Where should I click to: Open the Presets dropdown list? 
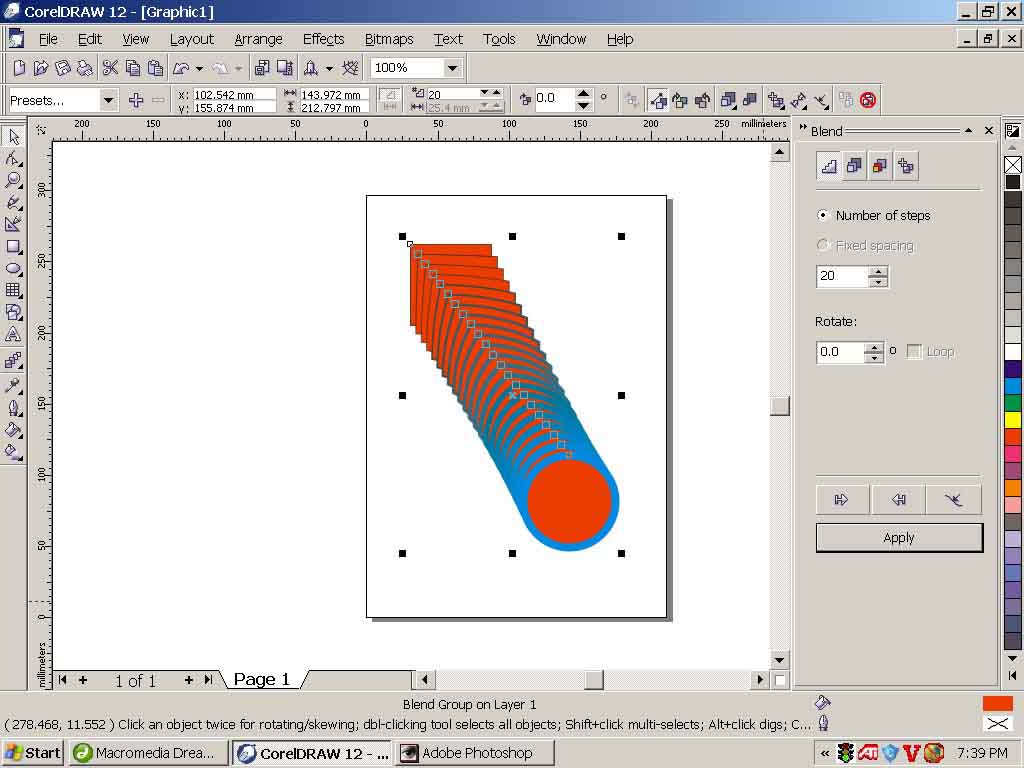(x=108, y=101)
